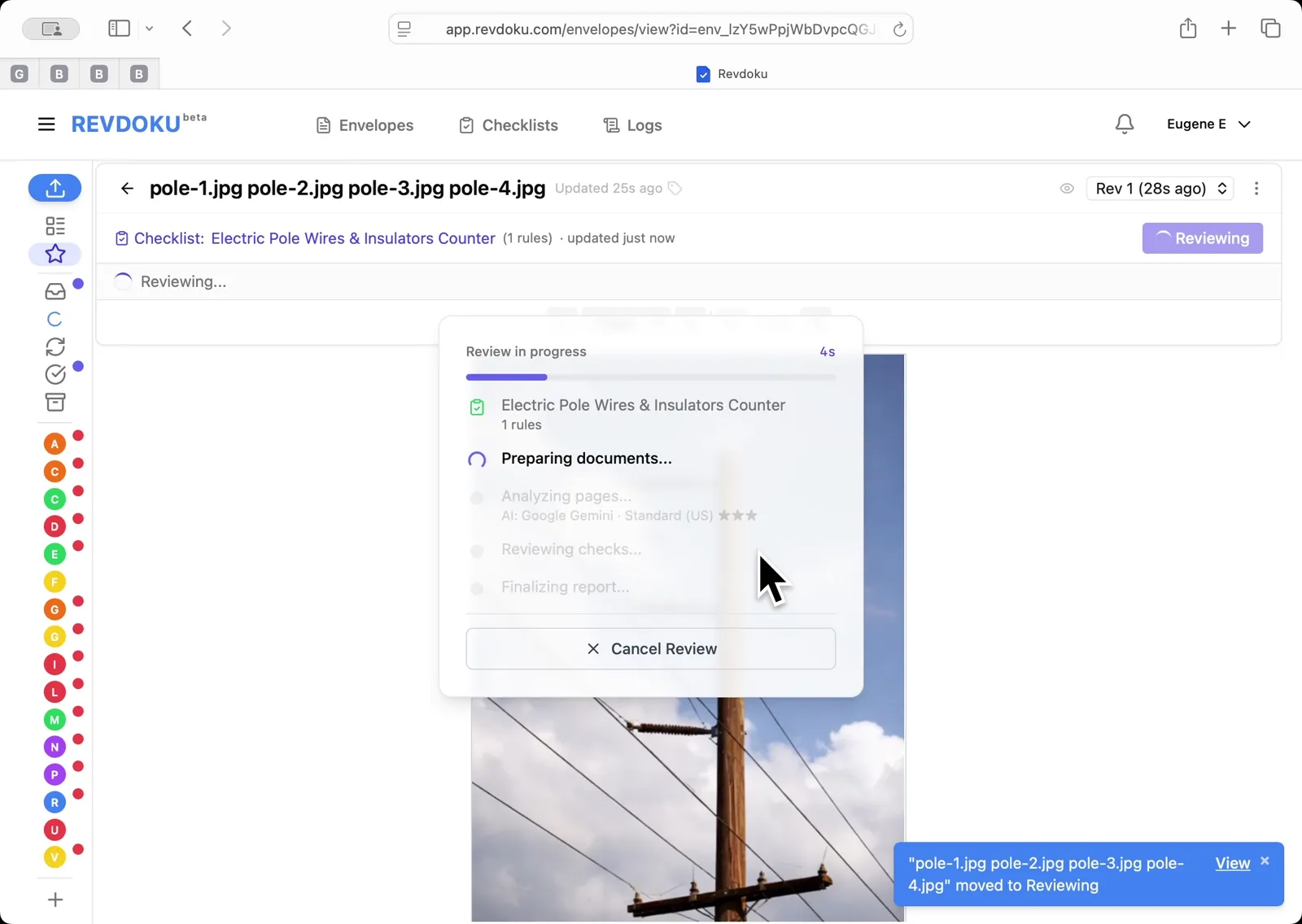Toggle the document preview eye icon
This screenshot has height=924, width=1302.
(1066, 188)
